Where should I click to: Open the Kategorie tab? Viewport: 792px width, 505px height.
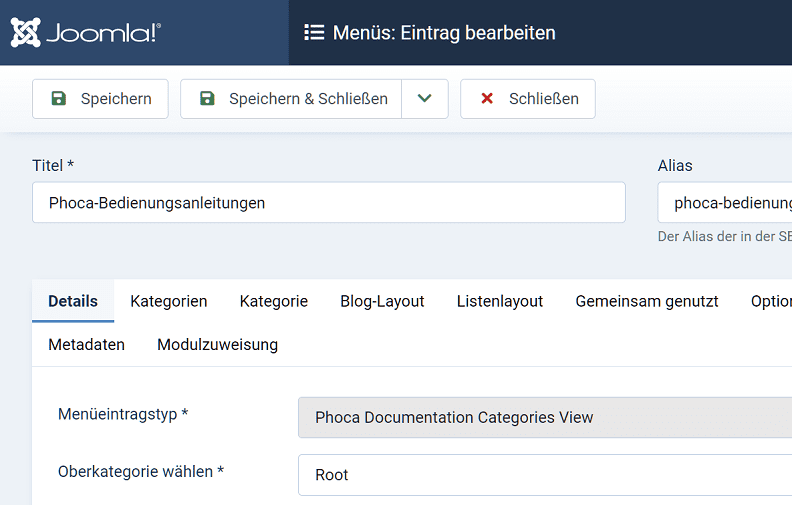274,301
